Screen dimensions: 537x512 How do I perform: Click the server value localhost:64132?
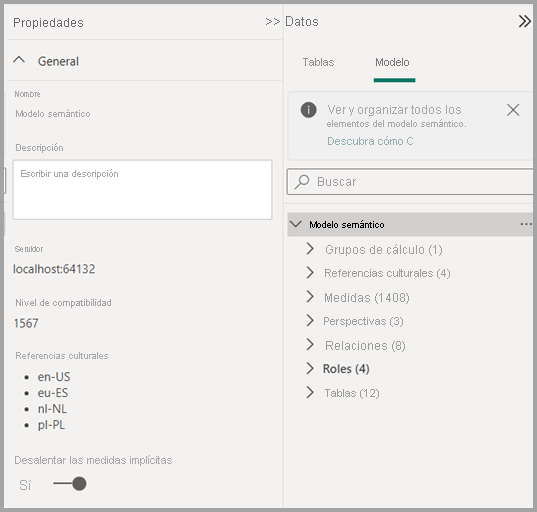click(x=54, y=269)
